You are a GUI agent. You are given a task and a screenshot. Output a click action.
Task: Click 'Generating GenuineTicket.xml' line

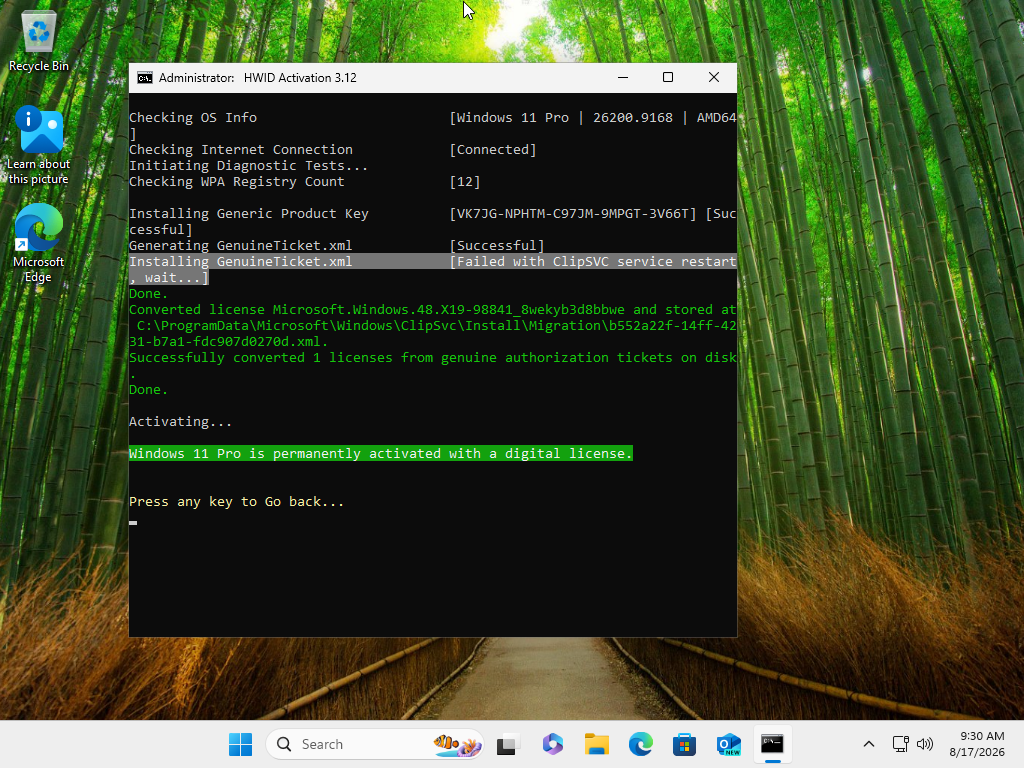tap(240, 246)
